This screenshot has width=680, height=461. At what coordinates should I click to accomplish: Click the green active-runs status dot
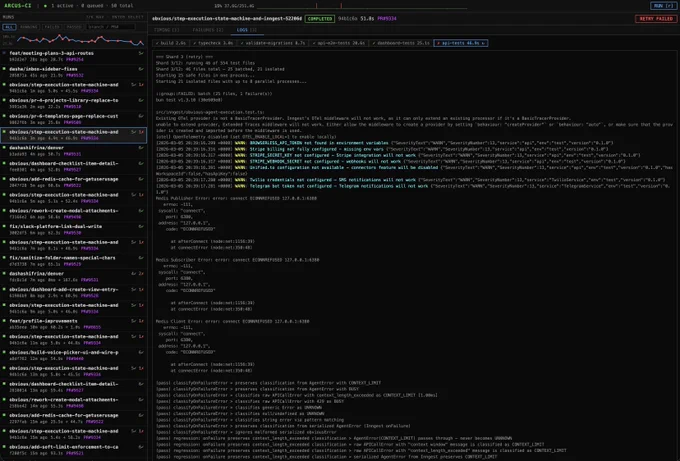(46, 6)
